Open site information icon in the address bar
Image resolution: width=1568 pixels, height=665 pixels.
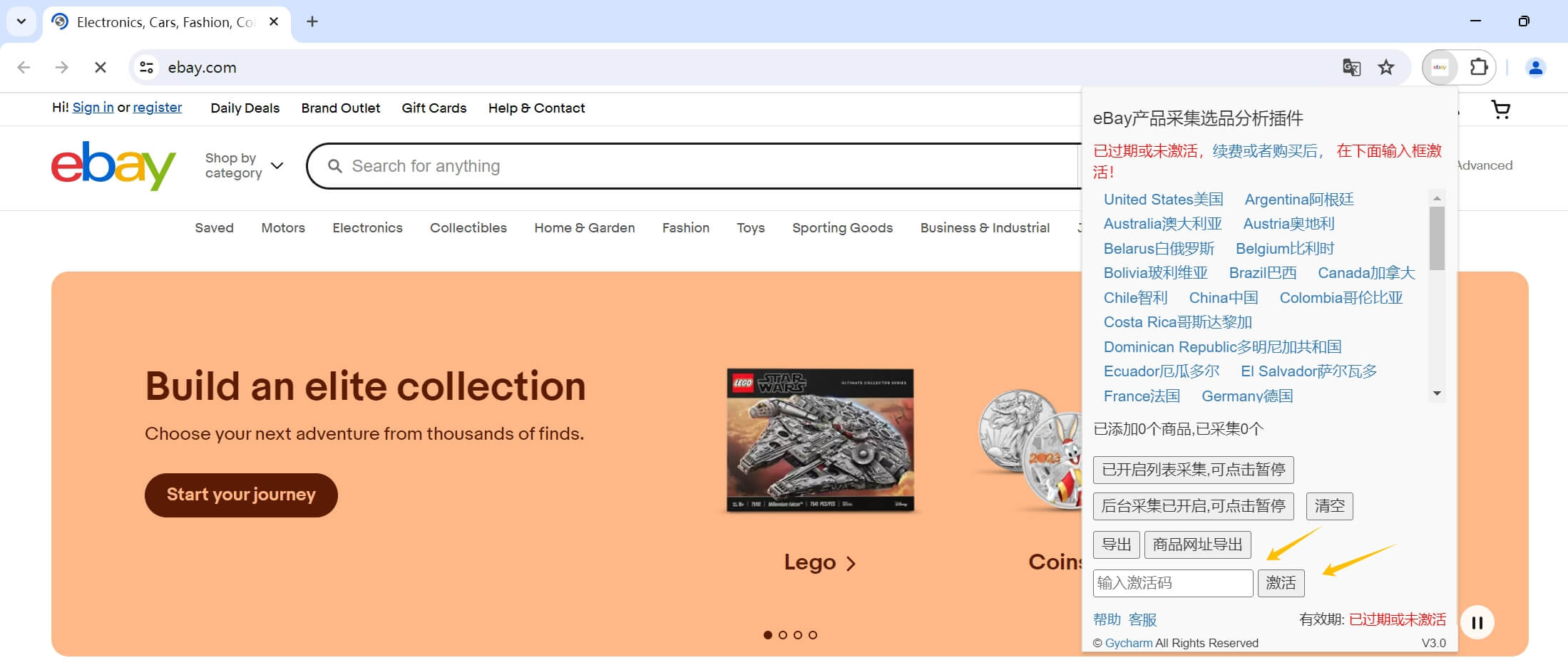146,67
